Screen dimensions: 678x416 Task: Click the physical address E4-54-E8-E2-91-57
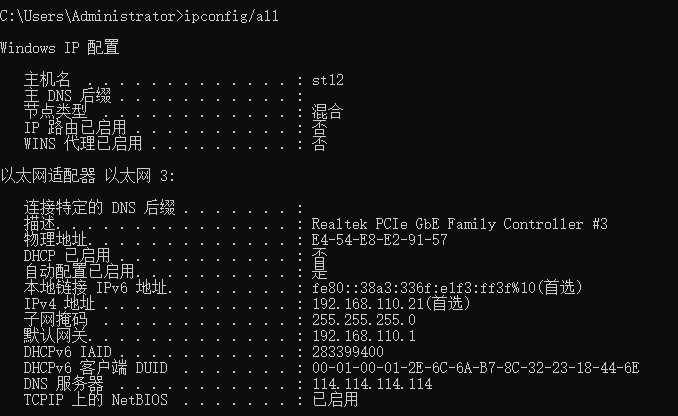click(379, 240)
